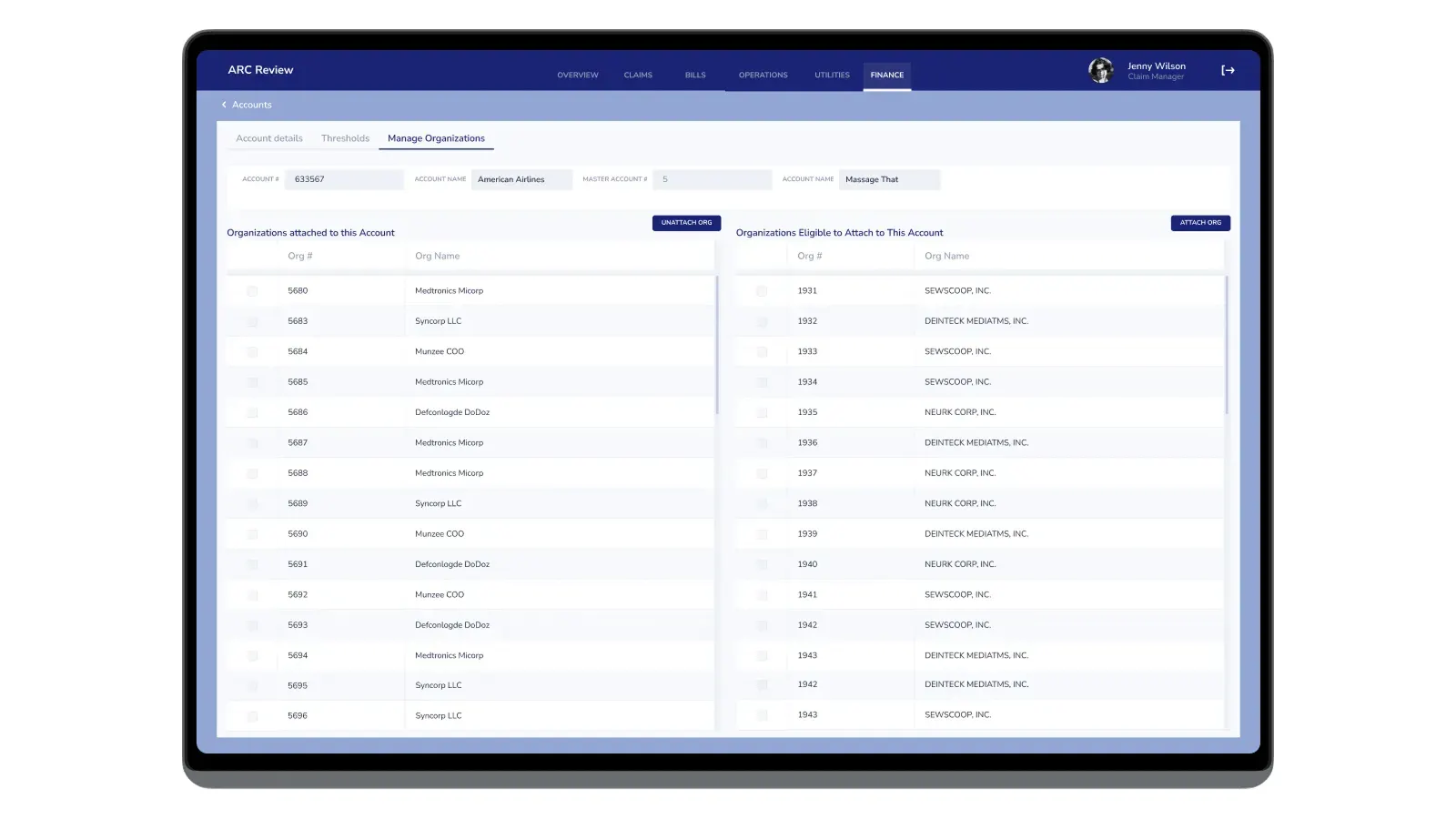This screenshot has width=1456, height=819.
Task: Click org number 1938 cell
Action: (x=807, y=503)
